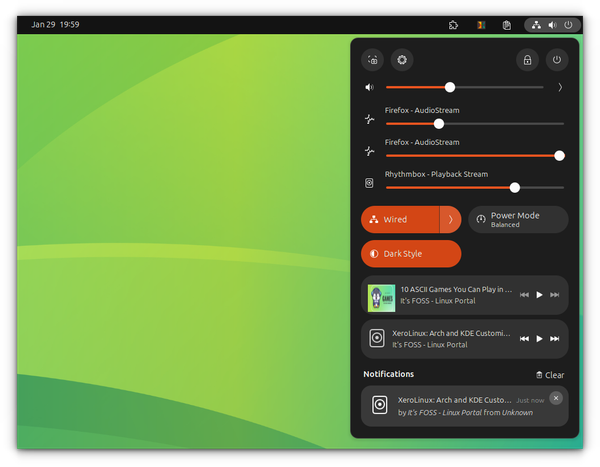
Task: Play the 10 ASCII Games track
Action: pyautogui.click(x=539, y=295)
